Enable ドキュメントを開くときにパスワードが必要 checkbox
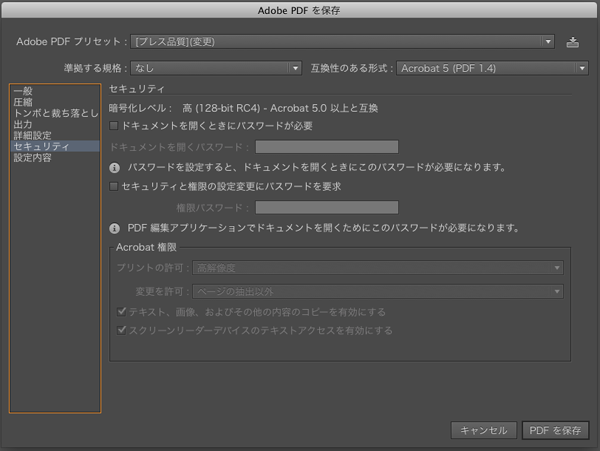 tap(114, 125)
